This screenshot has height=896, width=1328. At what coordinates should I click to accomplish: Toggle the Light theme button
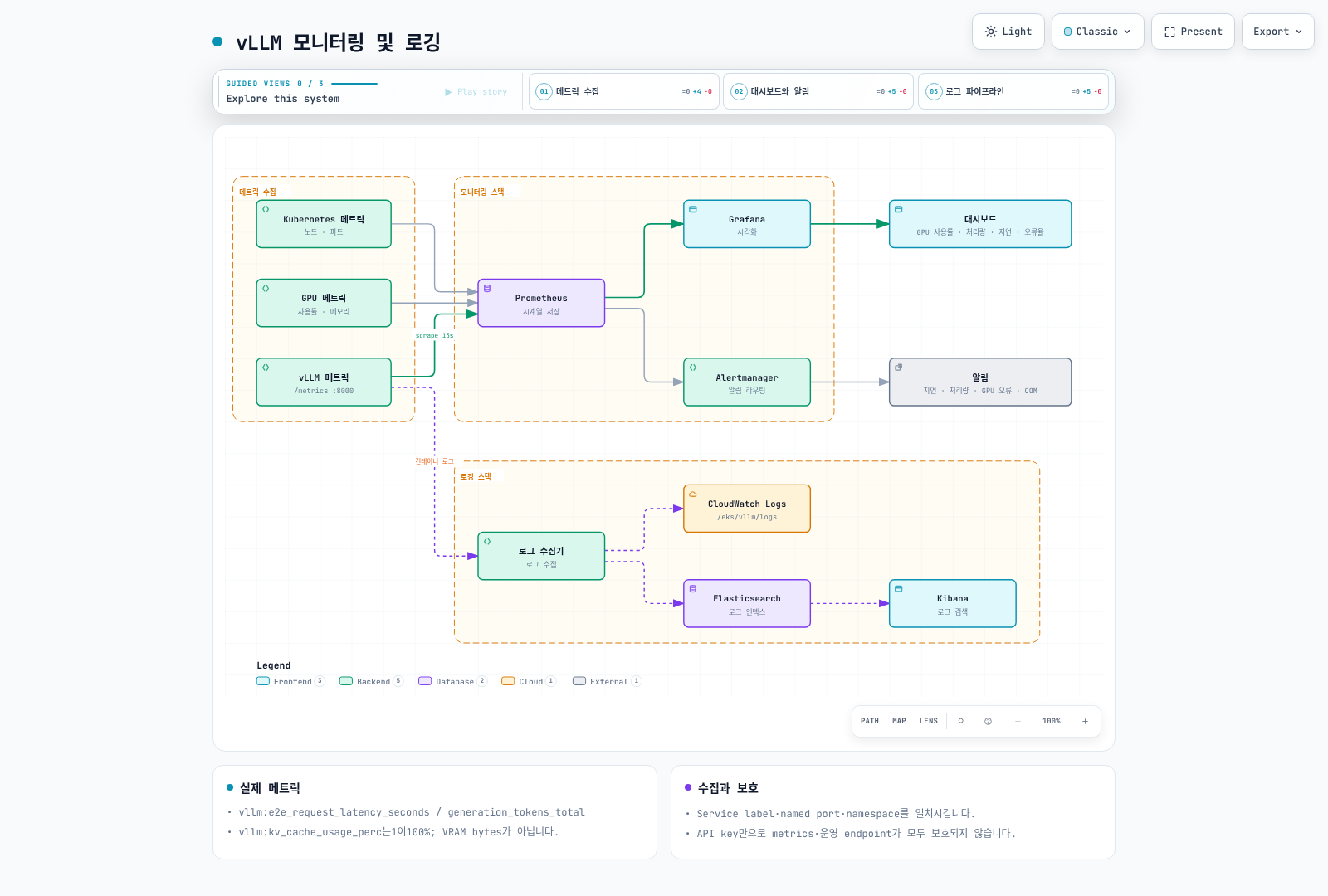click(1008, 32)
